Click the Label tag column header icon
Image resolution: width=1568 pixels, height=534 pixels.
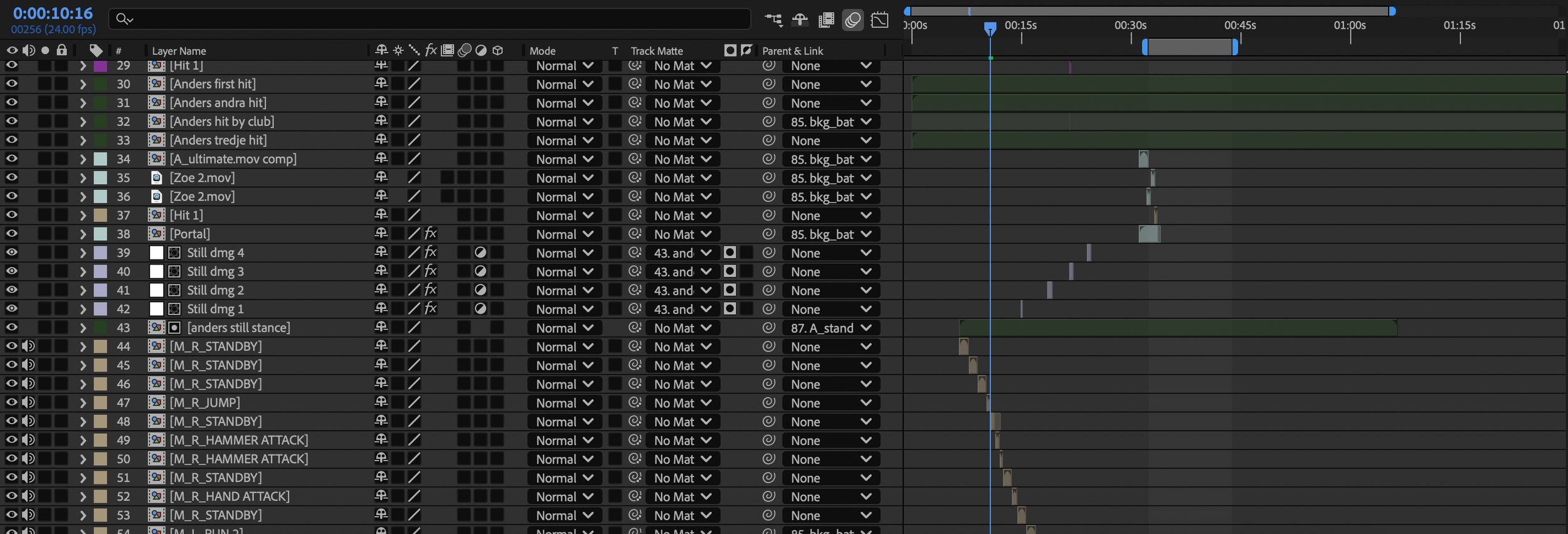click(x=96, y=51)
